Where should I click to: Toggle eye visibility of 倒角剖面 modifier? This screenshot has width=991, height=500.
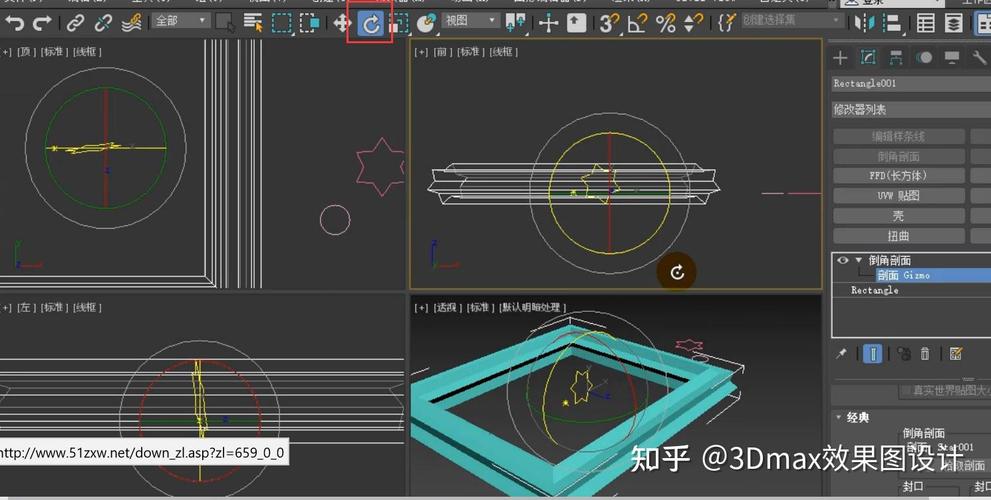pos(842,260)
